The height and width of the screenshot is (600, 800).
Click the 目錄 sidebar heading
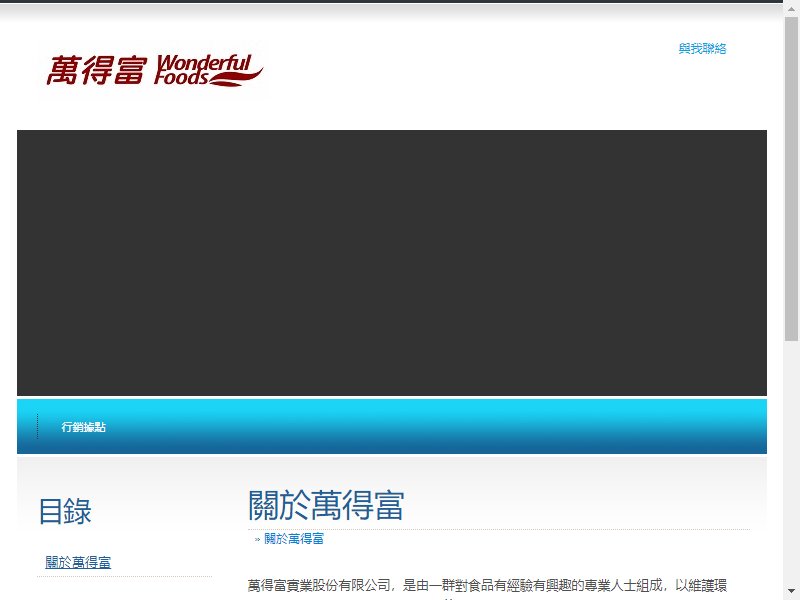click(x=65, y=511)
